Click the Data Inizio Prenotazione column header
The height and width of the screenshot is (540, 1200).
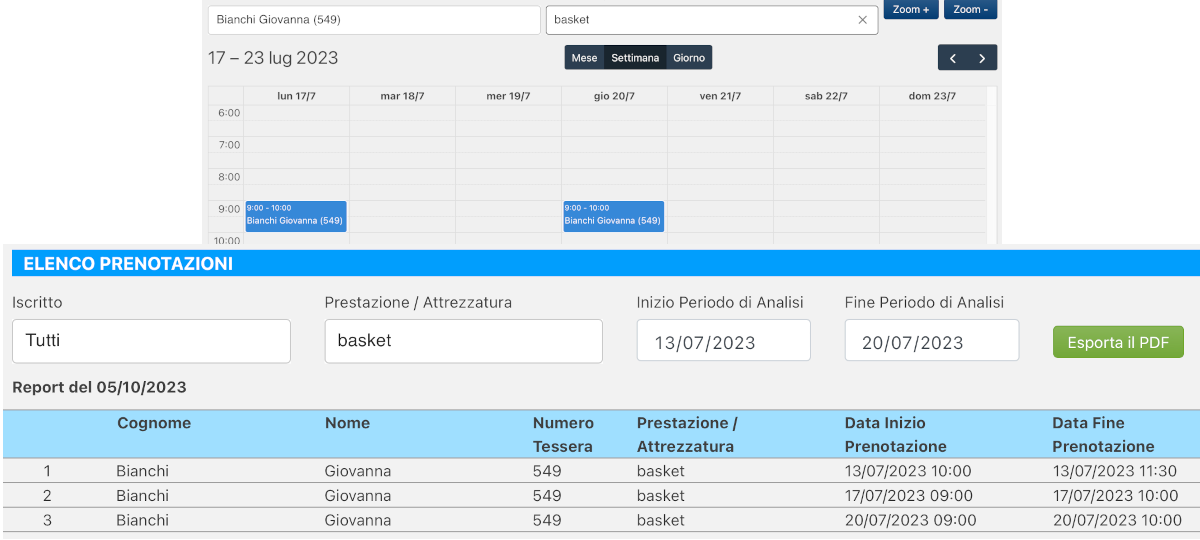click(x=895, y=434)
